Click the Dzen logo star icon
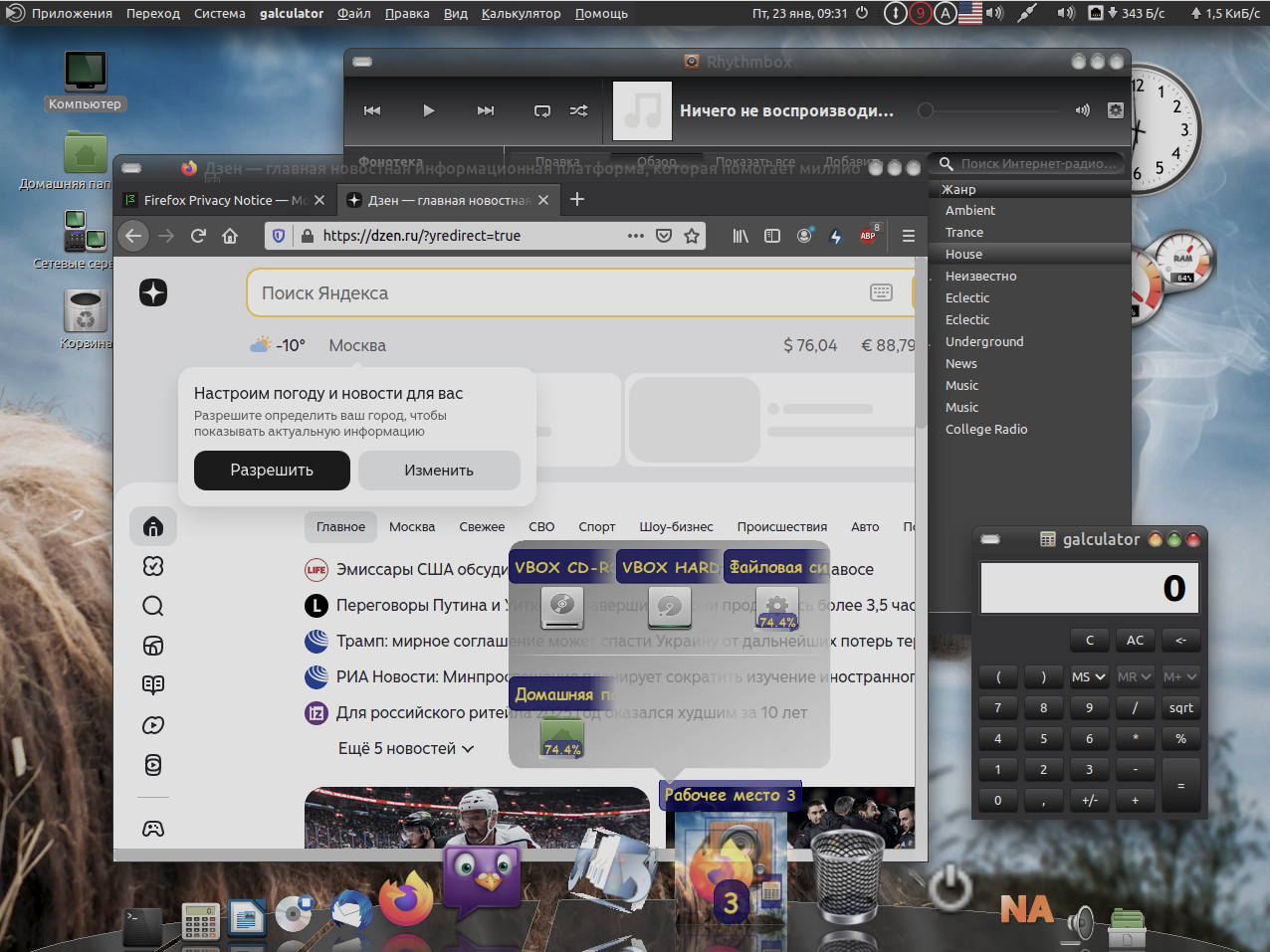Image resolution: width=1270 pixels, height=952 pixels. click(153, 292)
